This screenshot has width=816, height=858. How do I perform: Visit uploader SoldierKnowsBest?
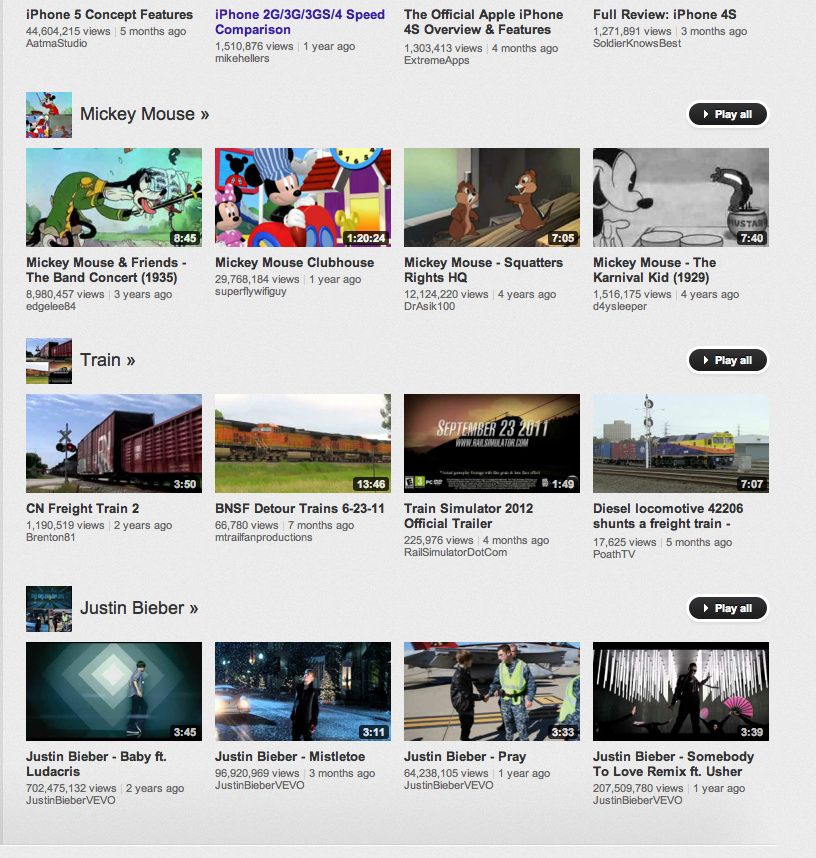click(x=637, y=43)
